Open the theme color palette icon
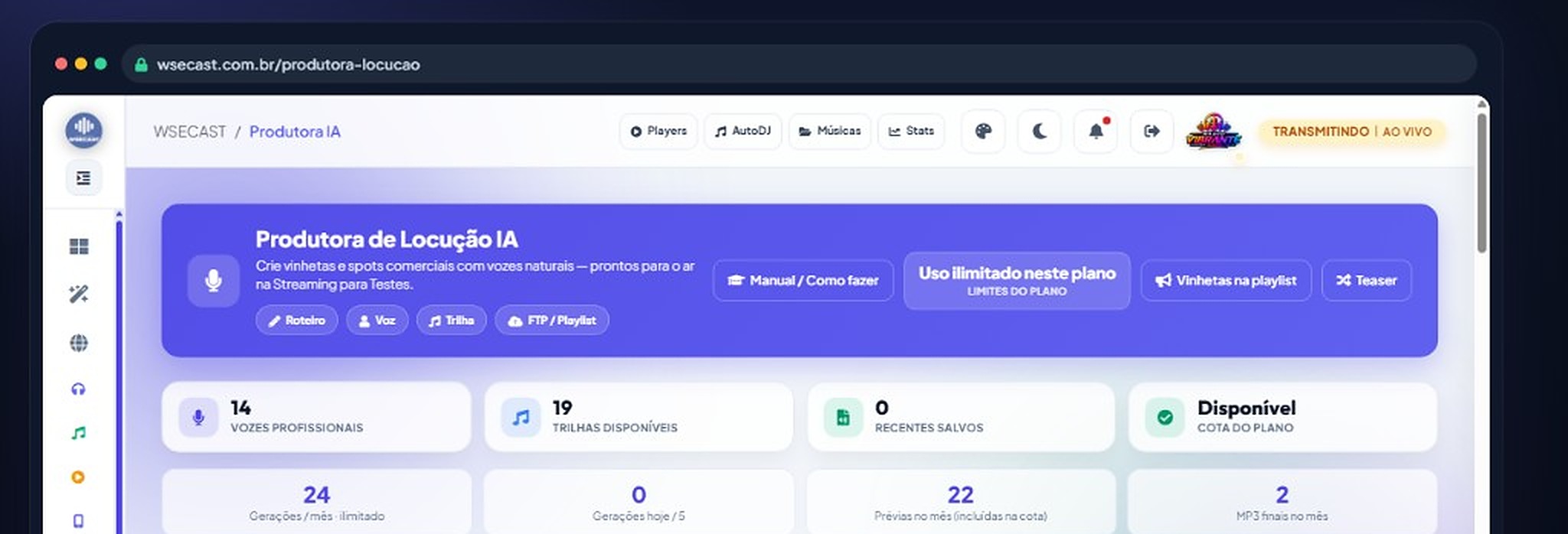Viewport: 1568px width, 534px height. point(983,132)
